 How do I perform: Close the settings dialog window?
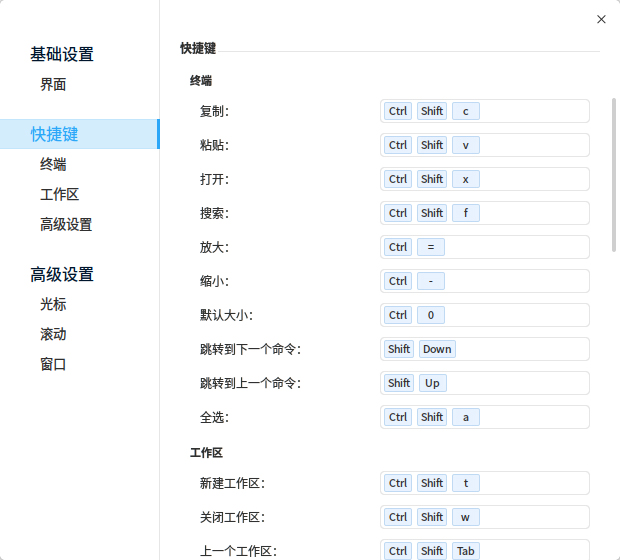pos(601,19)
